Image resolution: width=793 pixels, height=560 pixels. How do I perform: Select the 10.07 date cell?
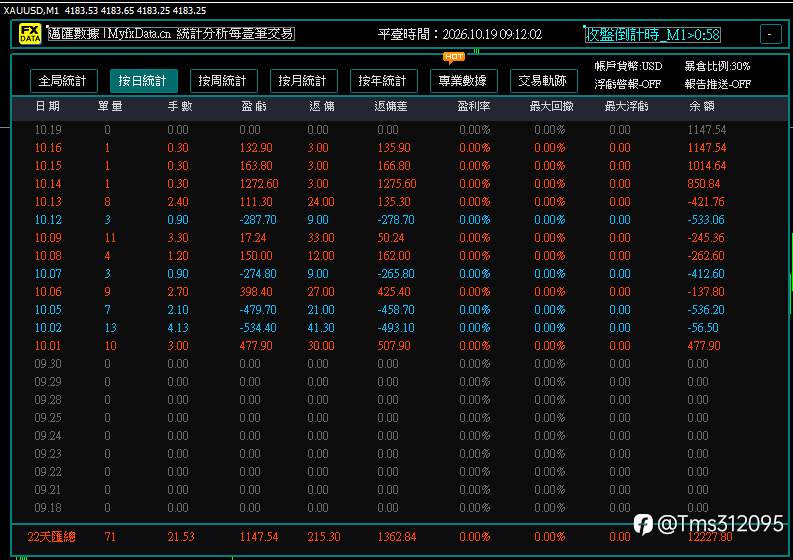tap(48, 274)
